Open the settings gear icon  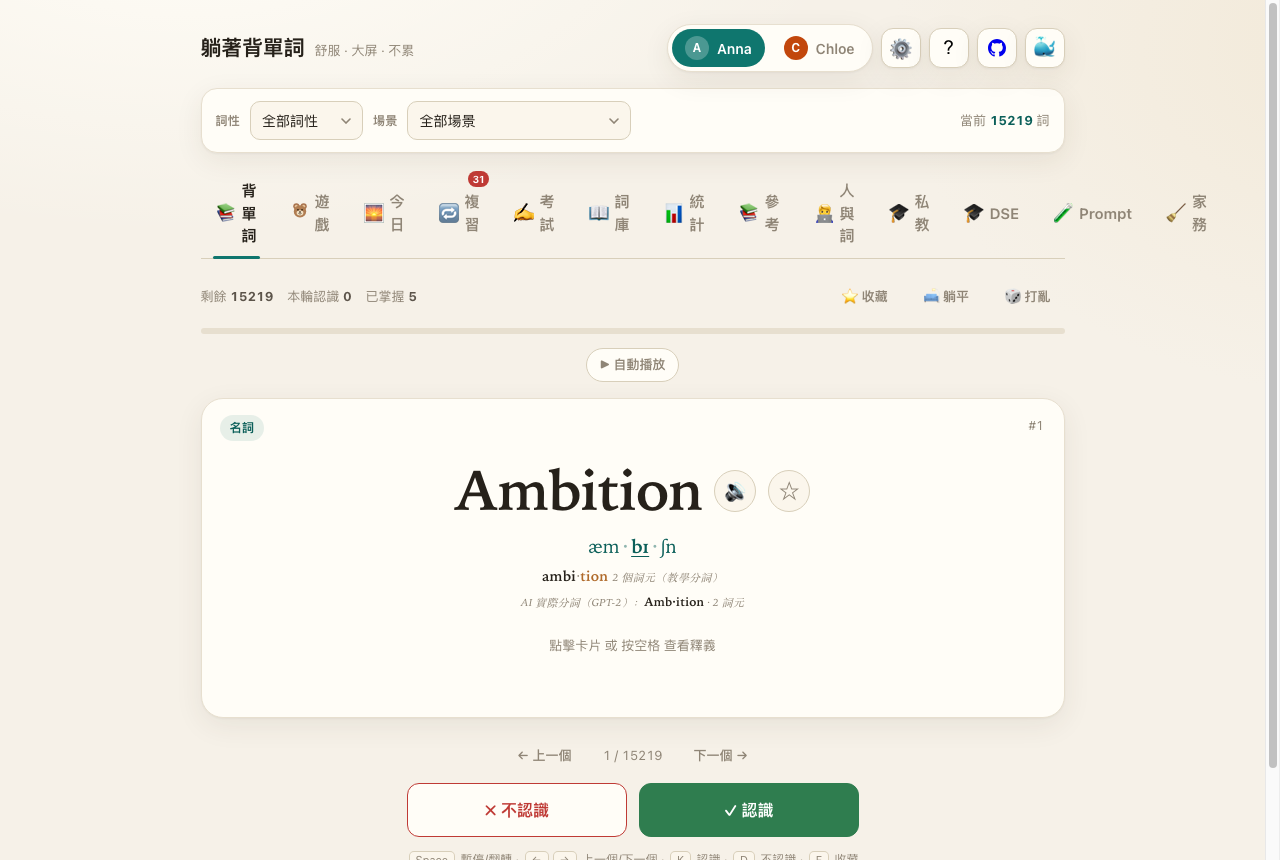coord(901,48)
